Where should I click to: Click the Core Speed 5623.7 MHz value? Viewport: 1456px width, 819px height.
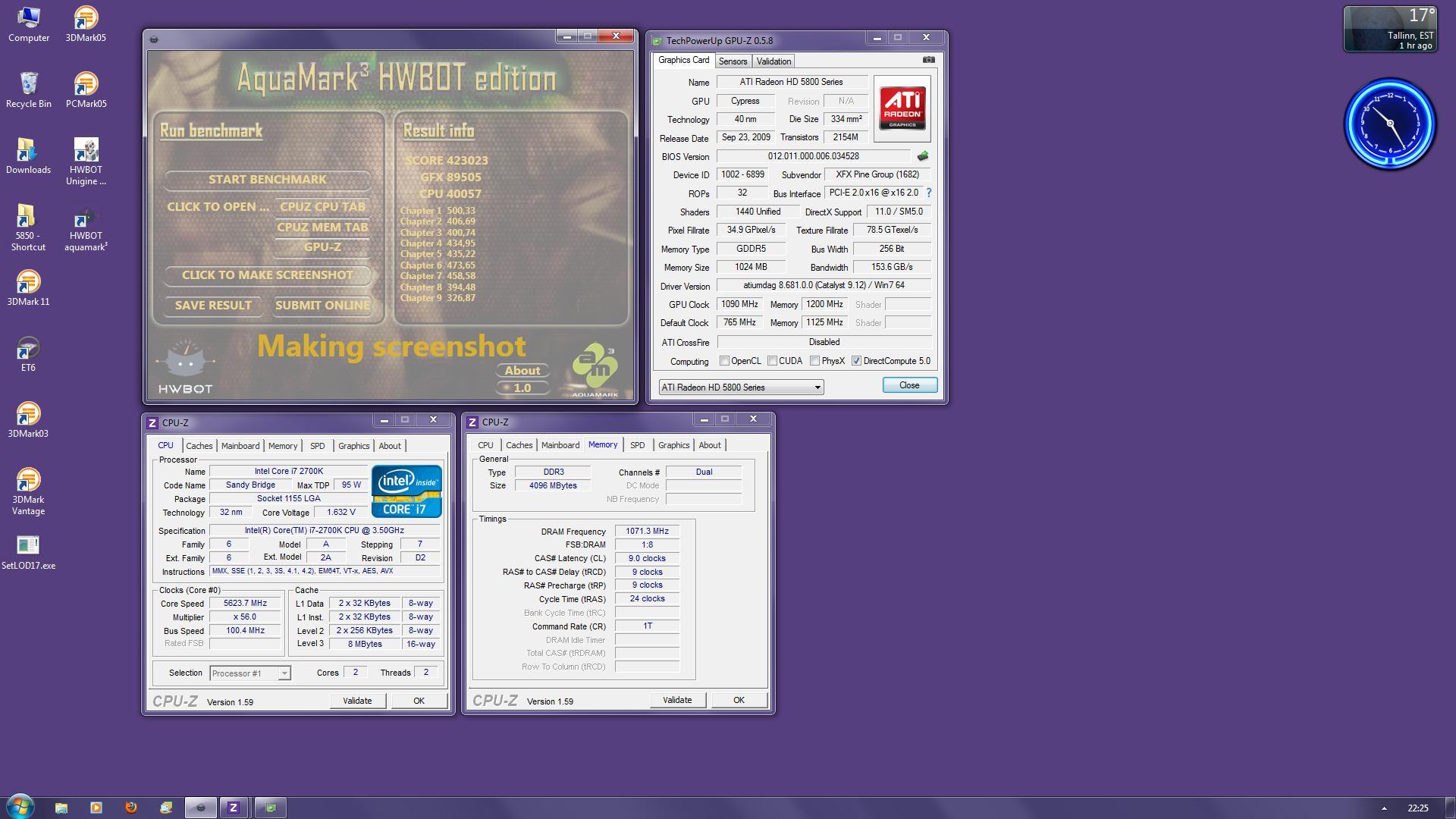[245, 604]
